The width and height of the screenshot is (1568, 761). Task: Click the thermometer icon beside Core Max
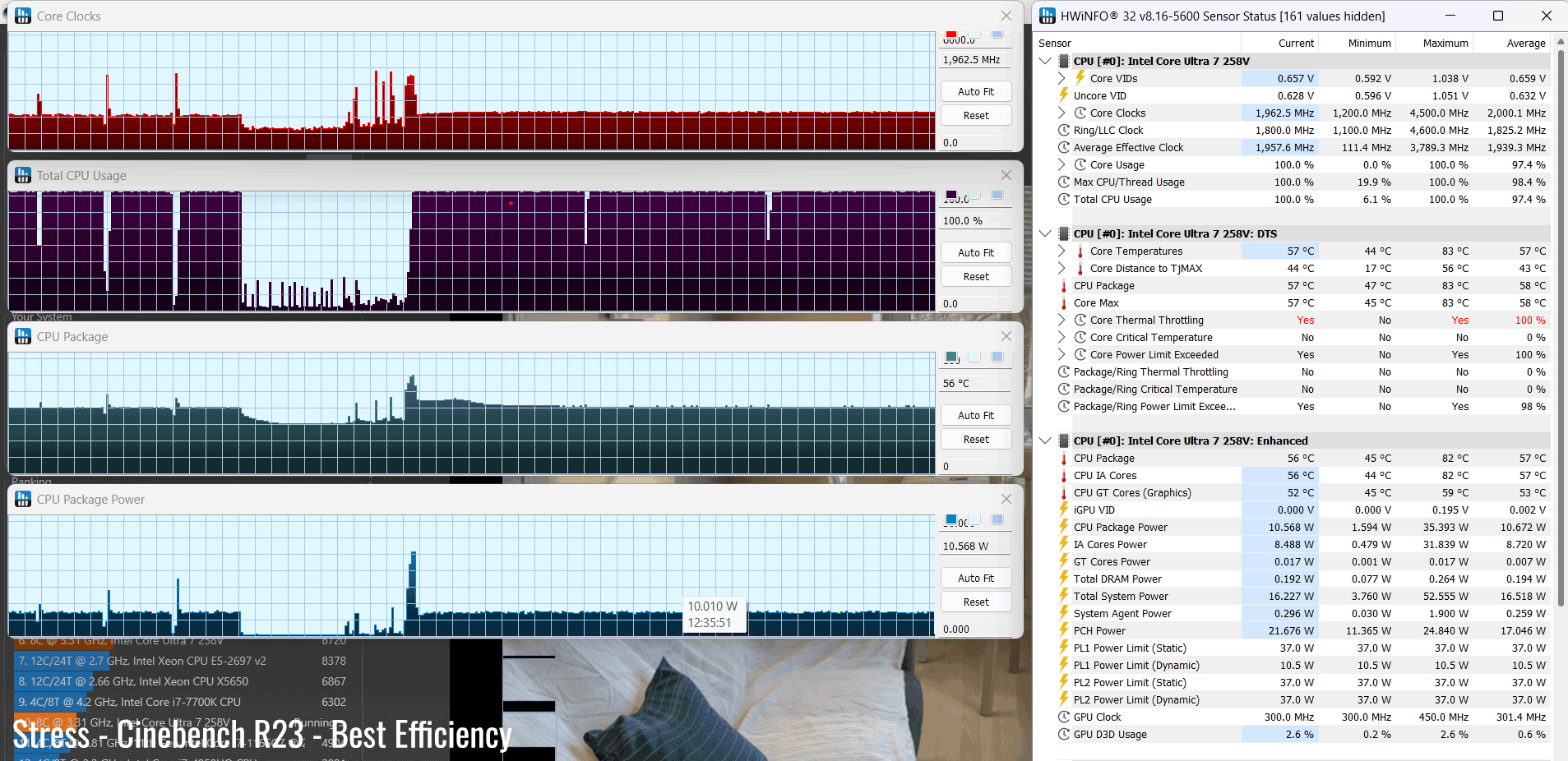(x=1064, y=303)
